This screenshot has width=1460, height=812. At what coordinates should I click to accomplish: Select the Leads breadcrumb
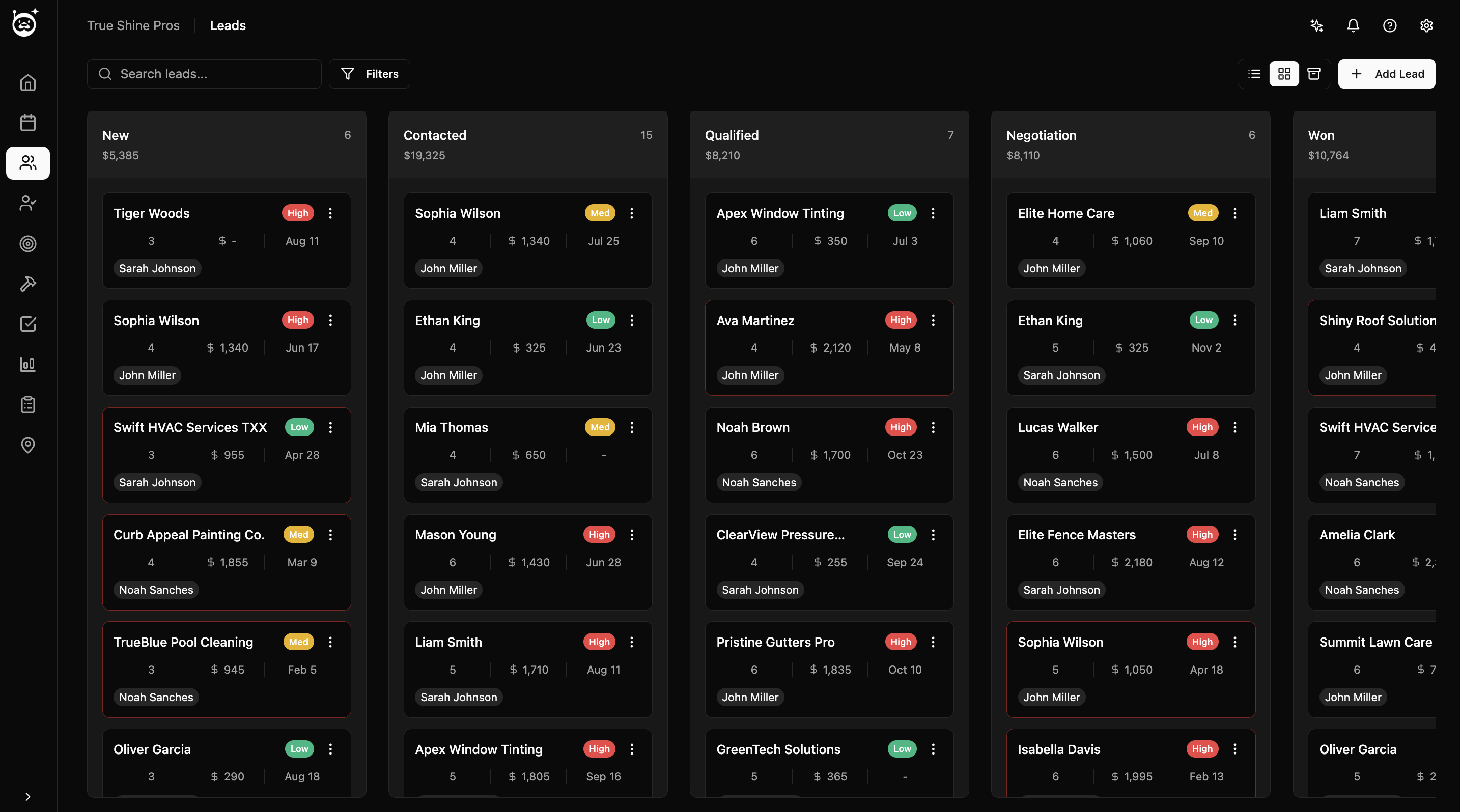click(228, 25)
